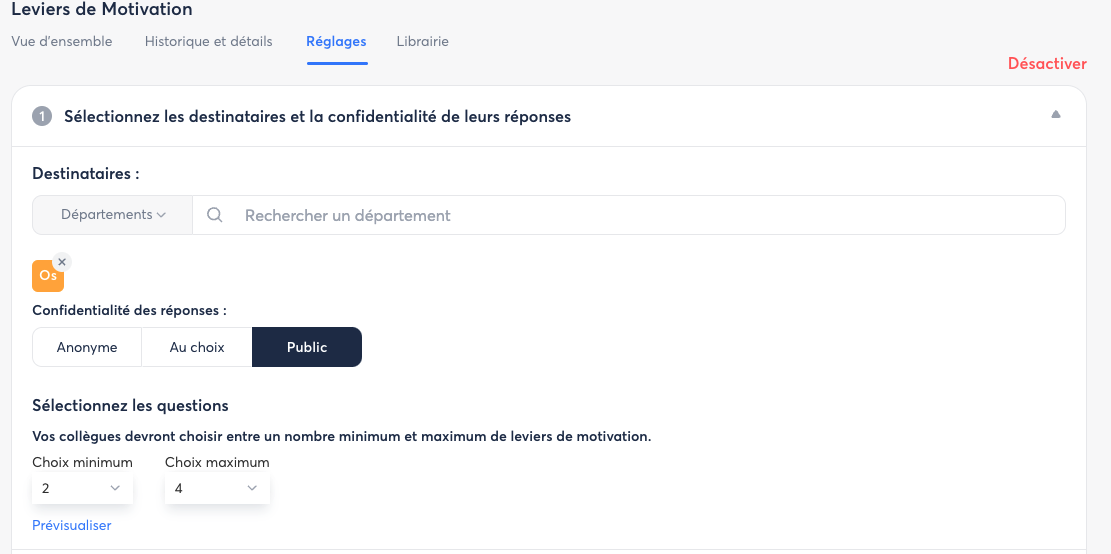This screenshot has height=554, width=1111.
Task: Open the Départements type dropdown
Action: (112, 215)
